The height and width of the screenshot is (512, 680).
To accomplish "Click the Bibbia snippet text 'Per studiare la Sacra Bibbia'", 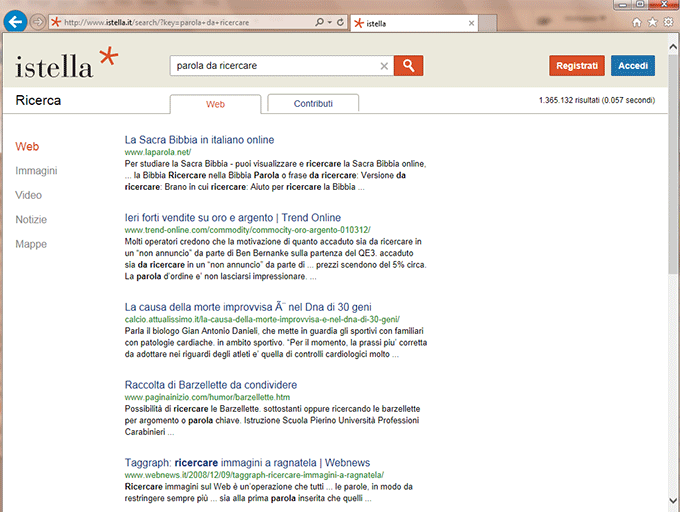I will 176,164.
